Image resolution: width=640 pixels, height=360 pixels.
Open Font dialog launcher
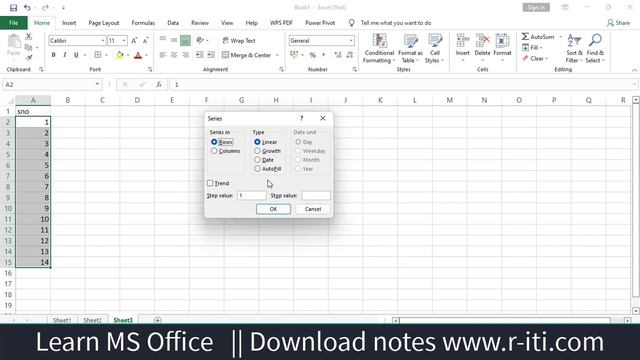pyautogui.click(x=150, y=69)
